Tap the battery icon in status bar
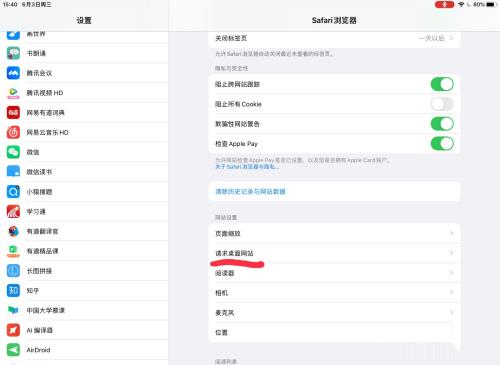 pos(492,4)
